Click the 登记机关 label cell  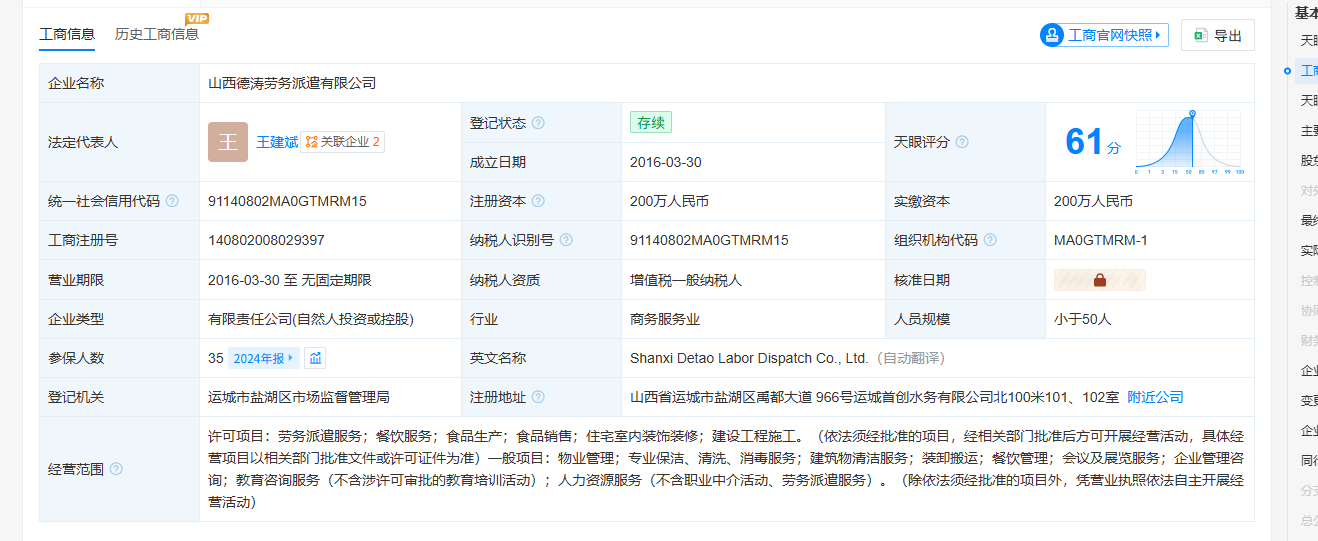(119, 397)
